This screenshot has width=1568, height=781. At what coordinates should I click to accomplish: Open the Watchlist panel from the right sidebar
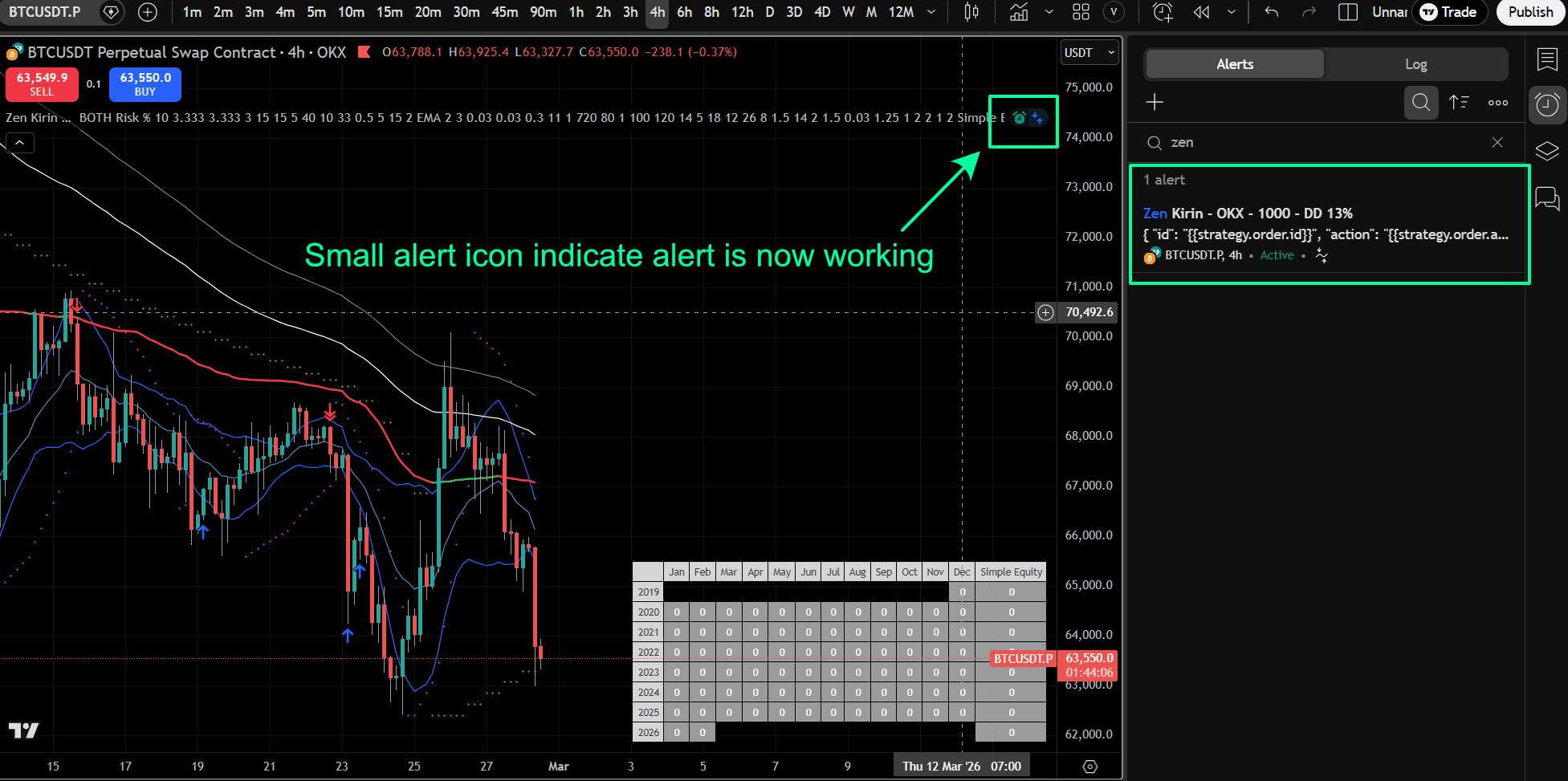[x=1548, y=59]
